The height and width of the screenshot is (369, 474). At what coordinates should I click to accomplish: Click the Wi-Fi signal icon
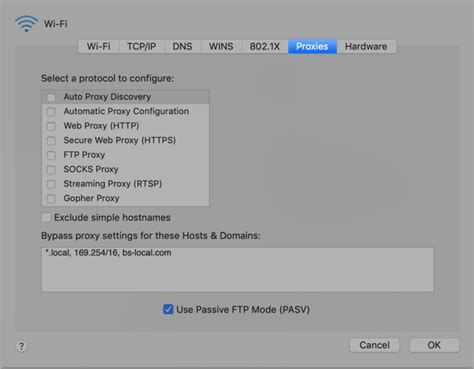click(x=26, y=24)
